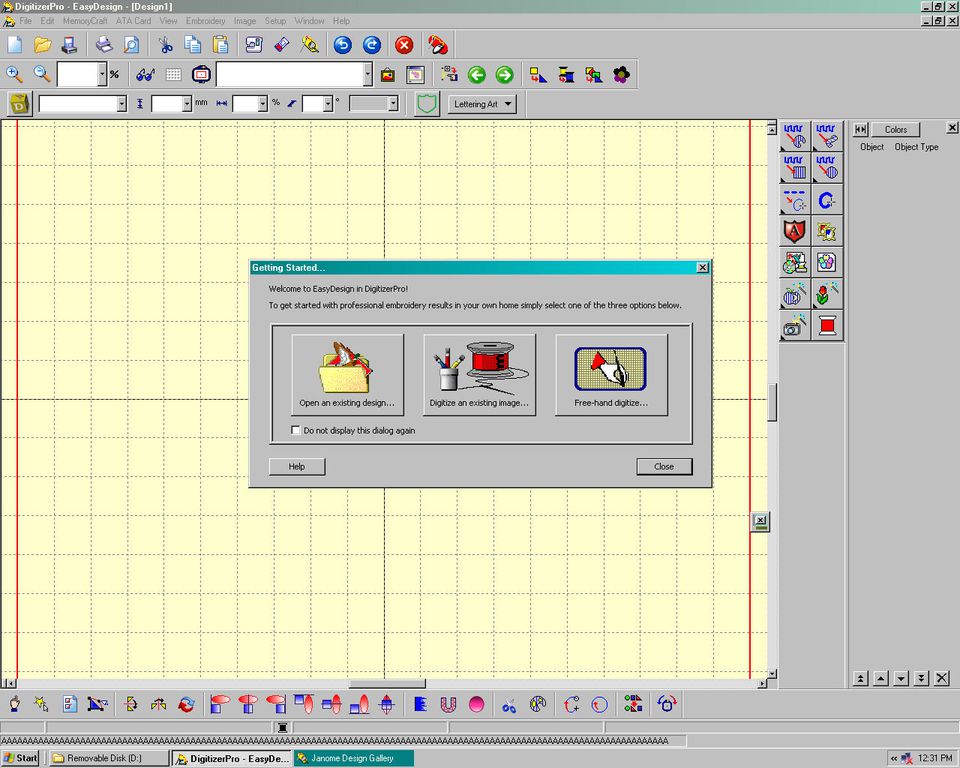Click the Paste clipboard icon

pos(220,45)
